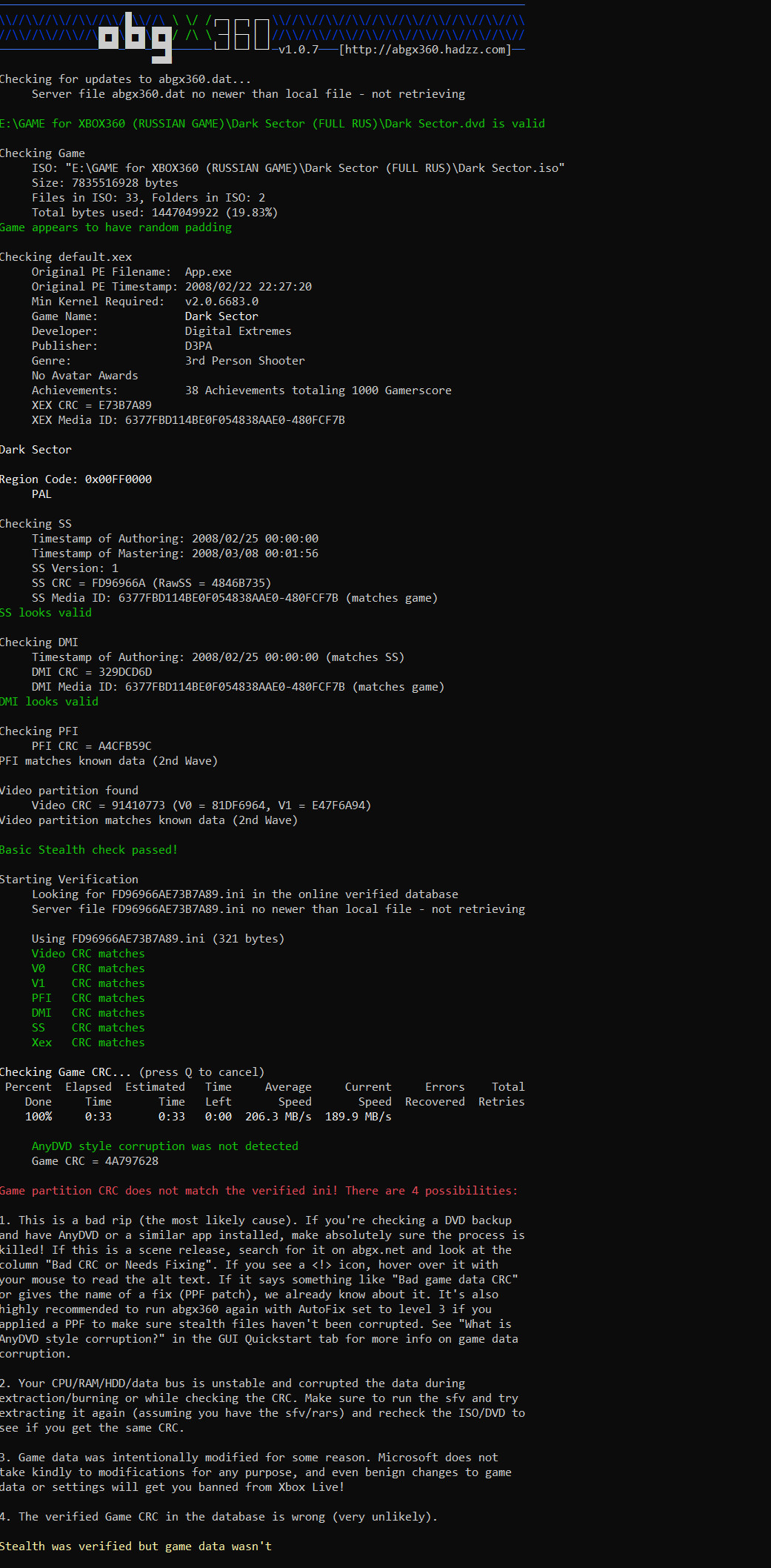Click the 'V1 CRC matches' line
This screenshot has height=1568, width=771.
pos(88,983)
